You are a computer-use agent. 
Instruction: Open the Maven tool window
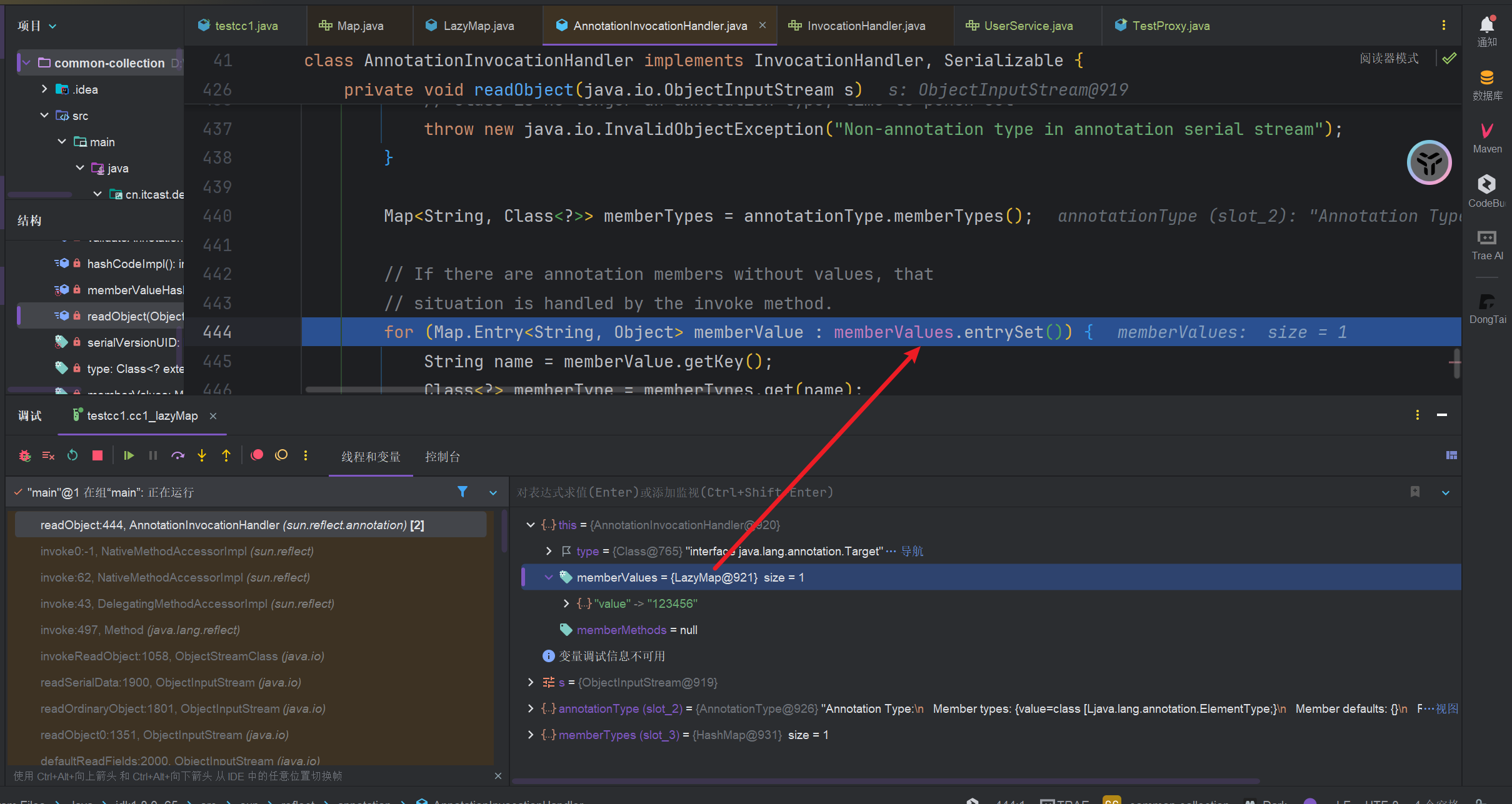pos(1487,137)
